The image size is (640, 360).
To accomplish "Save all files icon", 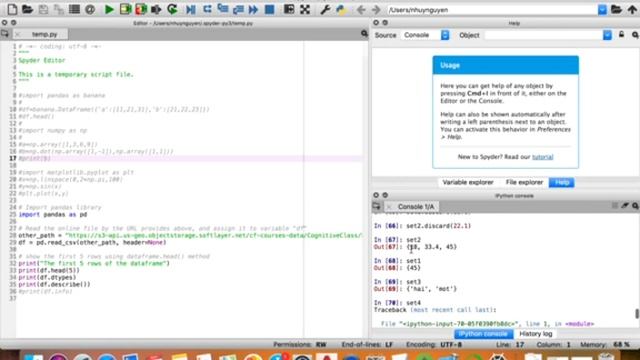I will click(58, 9).
